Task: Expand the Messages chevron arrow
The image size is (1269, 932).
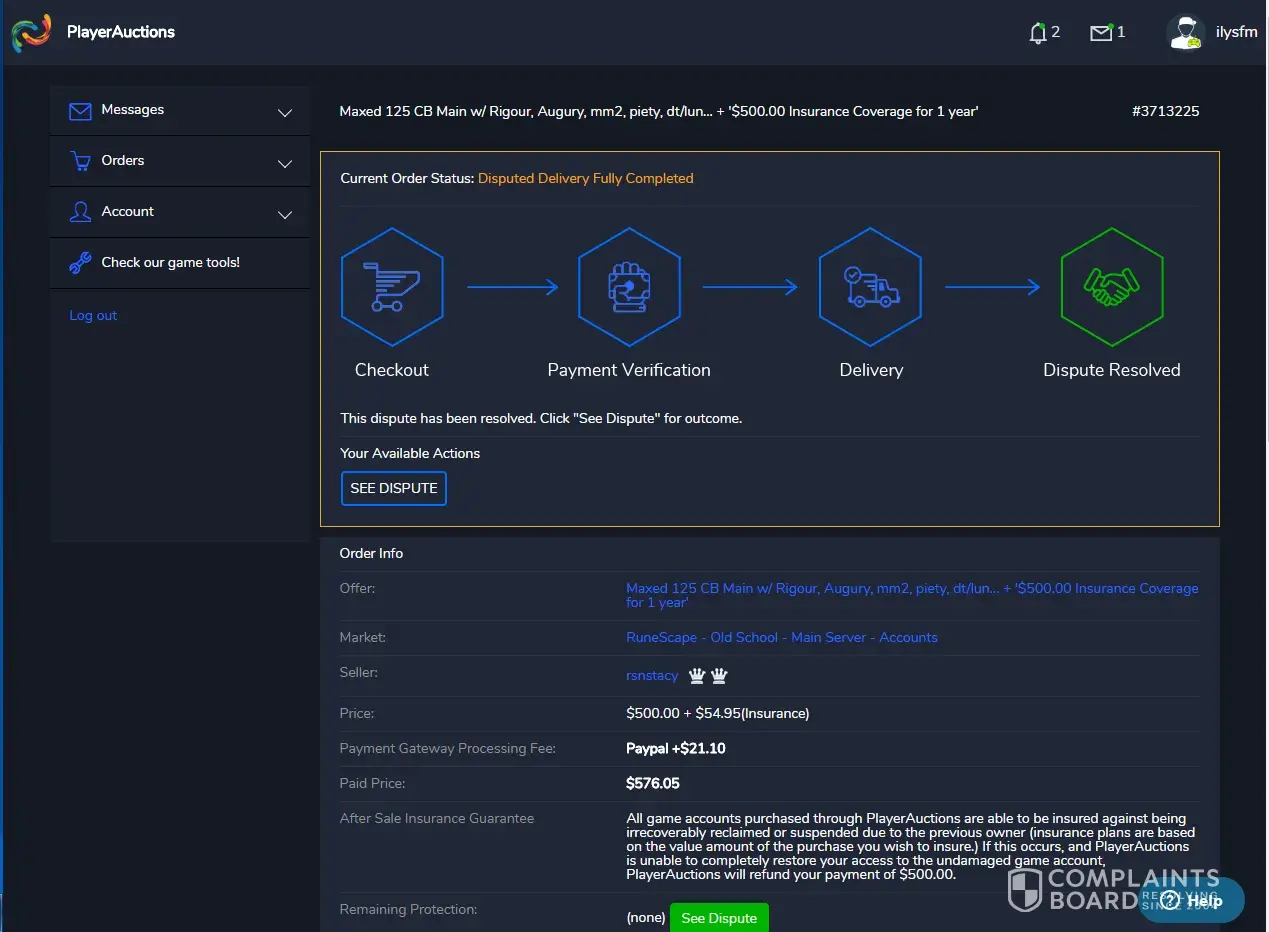Action: coord(285,113)
